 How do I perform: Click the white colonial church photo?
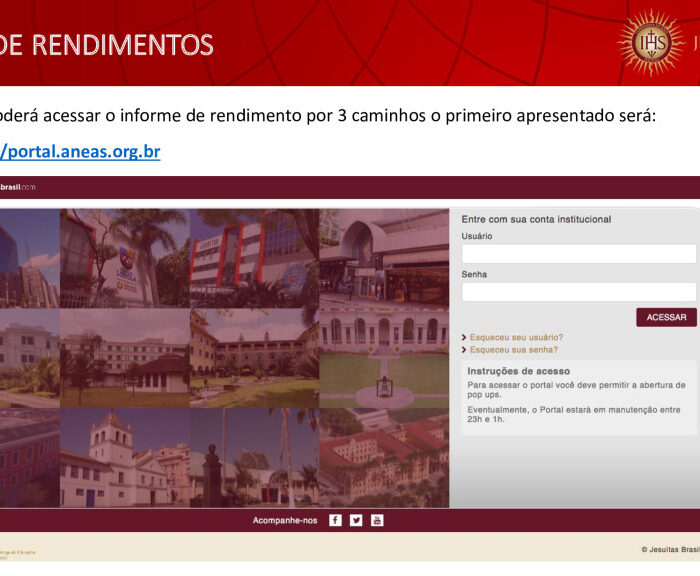tap(124, 458)
